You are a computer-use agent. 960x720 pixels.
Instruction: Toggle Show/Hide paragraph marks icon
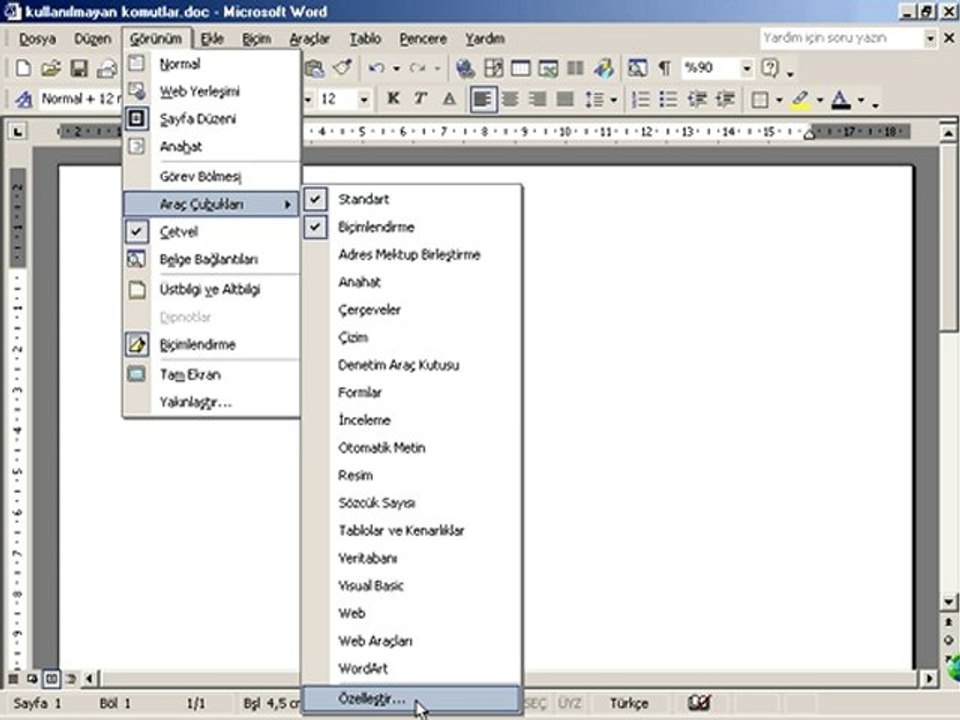tap(664, 68)
